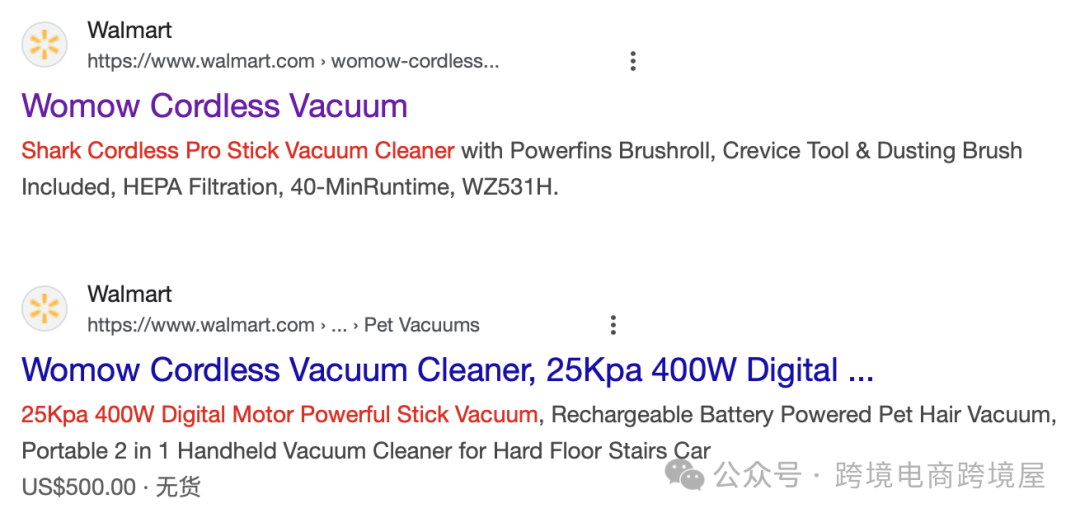Screen dimensions: 1080x518
Task: Click the Walmart favicon on first result
Action: (x=45, y=45)
